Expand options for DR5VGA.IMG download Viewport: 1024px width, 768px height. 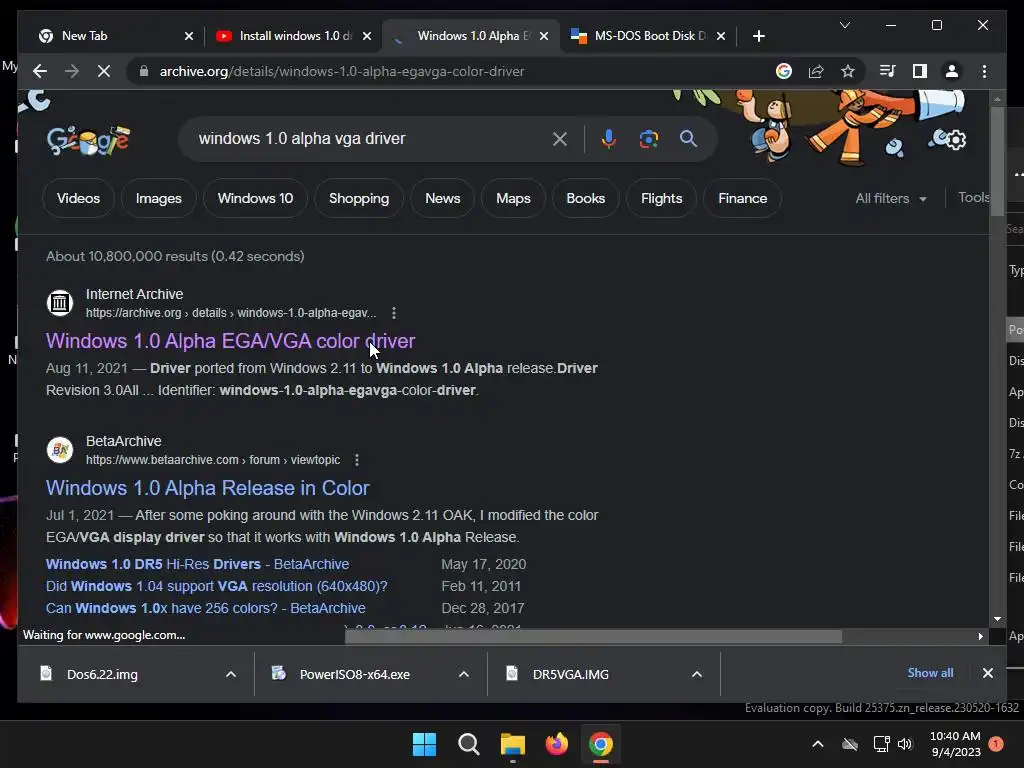tap(697, 674)
